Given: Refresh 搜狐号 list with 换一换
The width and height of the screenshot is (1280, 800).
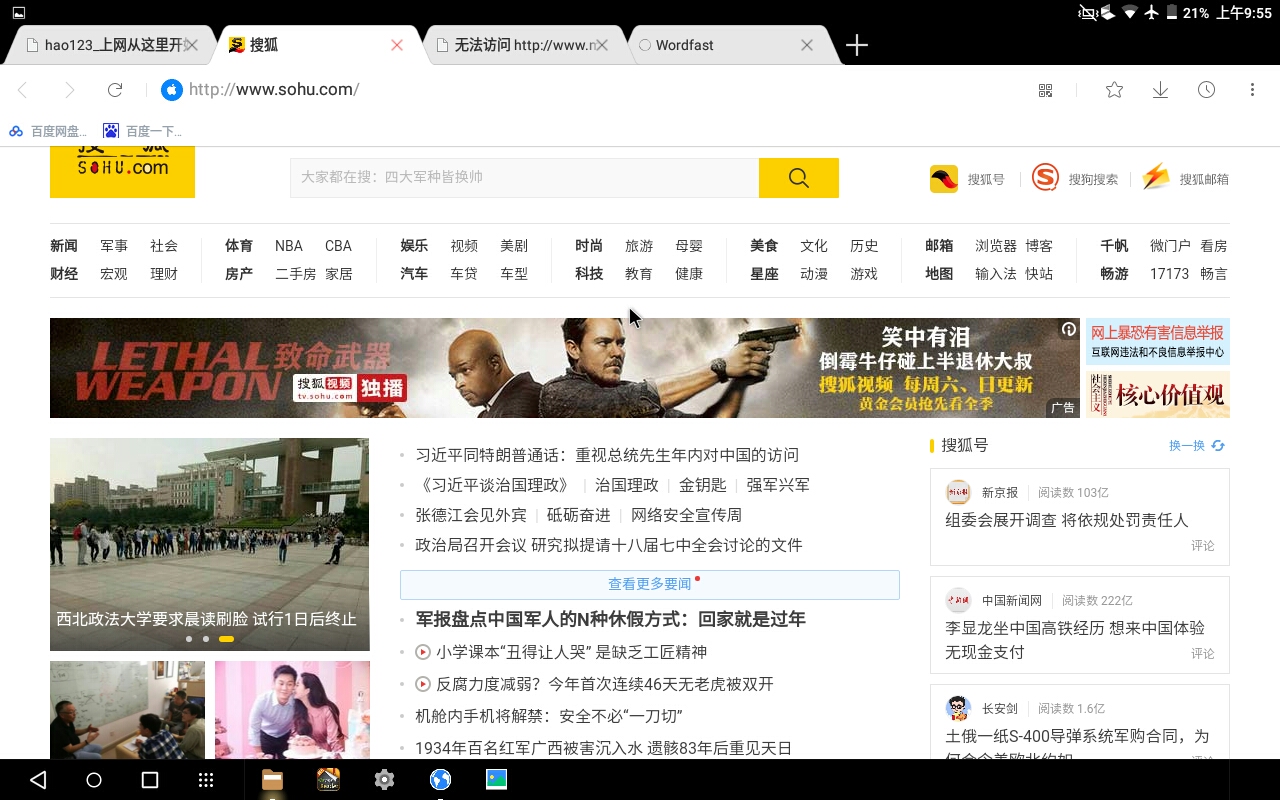Looking at the screenshot, I should [1197, 446].
